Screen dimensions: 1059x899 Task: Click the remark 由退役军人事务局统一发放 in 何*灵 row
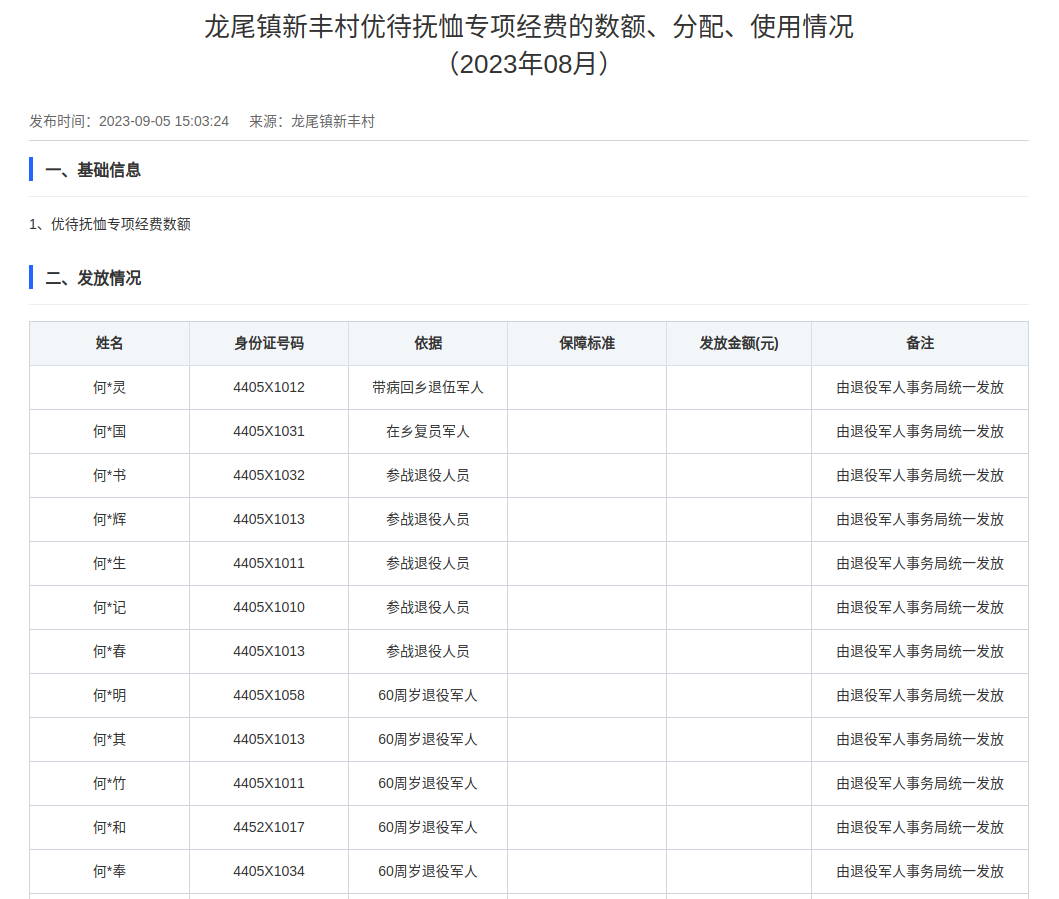[920, 388]
